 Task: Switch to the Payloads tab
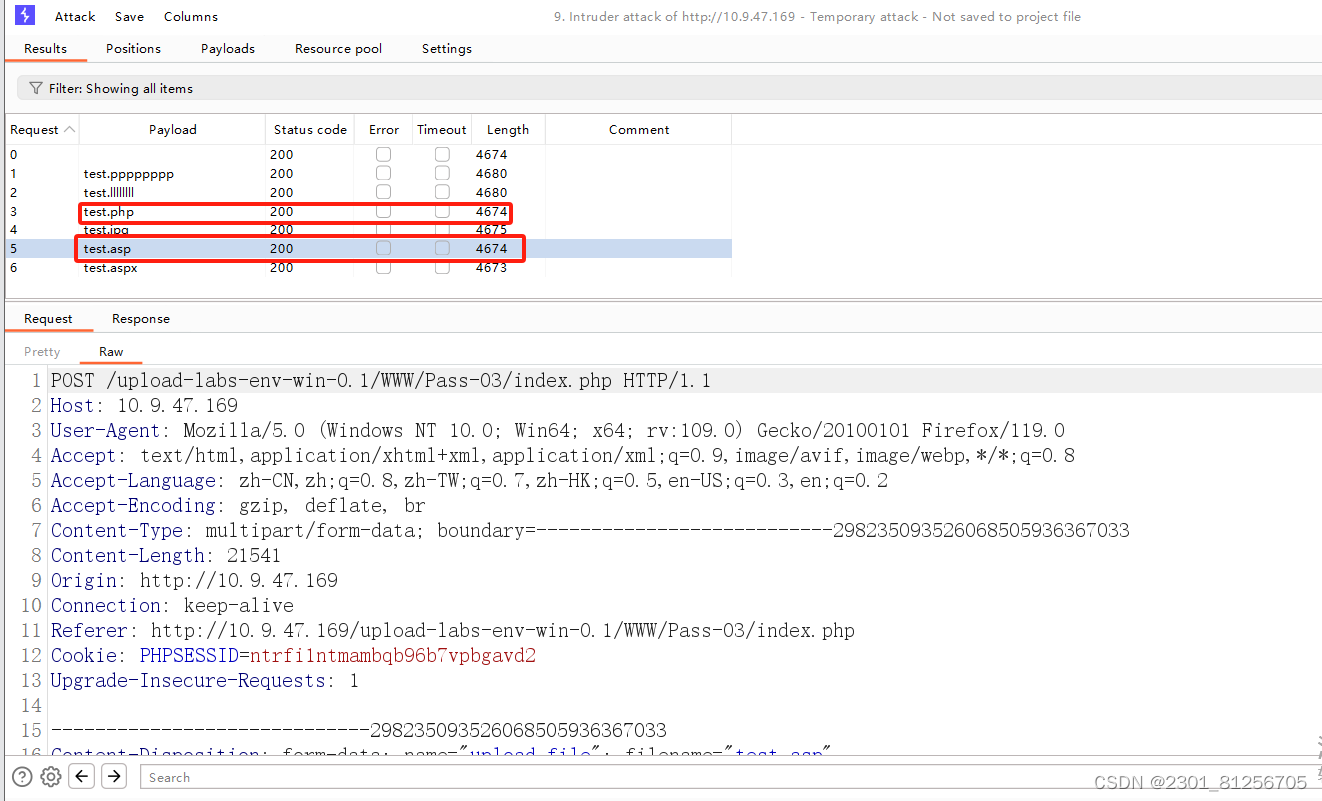(227, 48)
